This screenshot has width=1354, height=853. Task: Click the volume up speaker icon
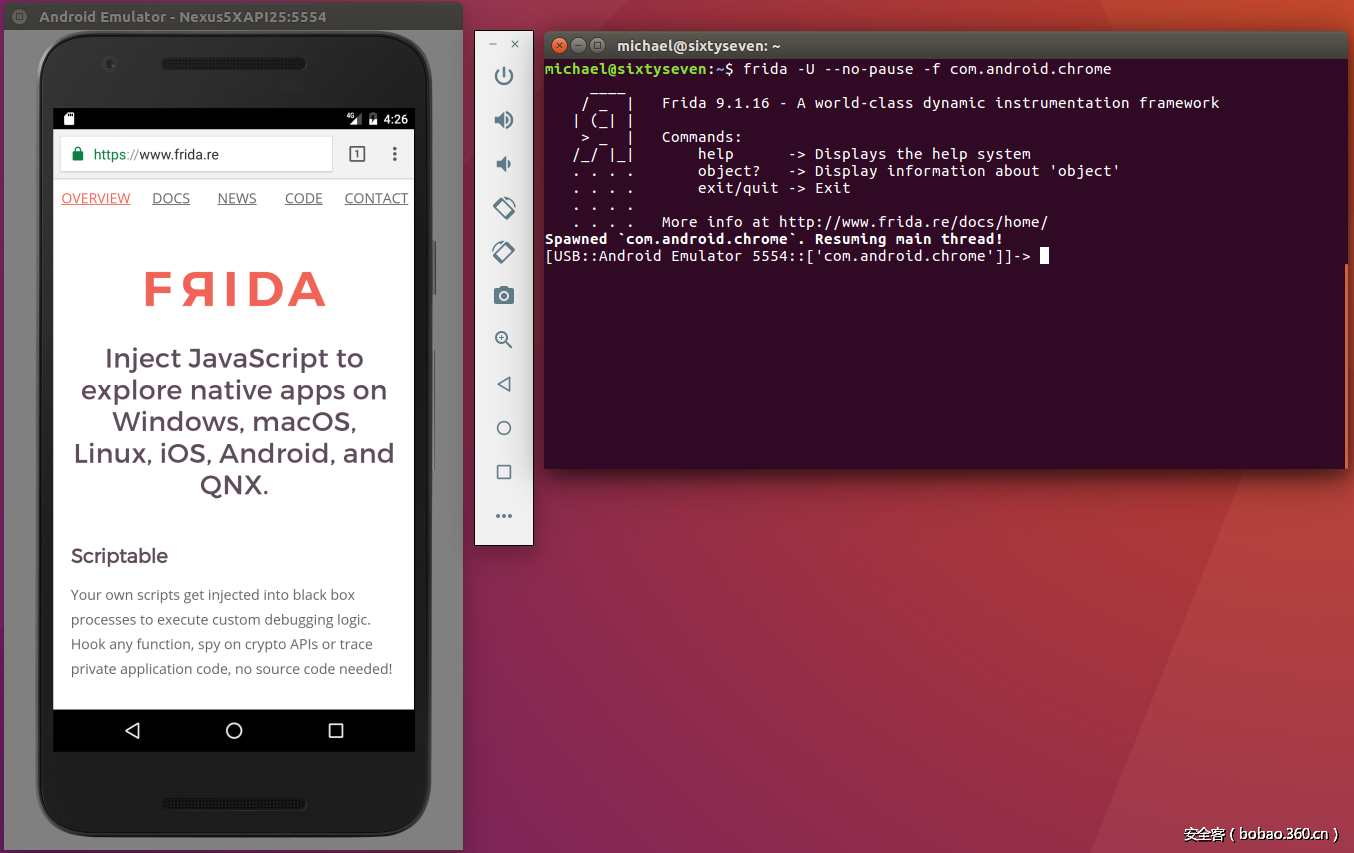tap(504, 120)
